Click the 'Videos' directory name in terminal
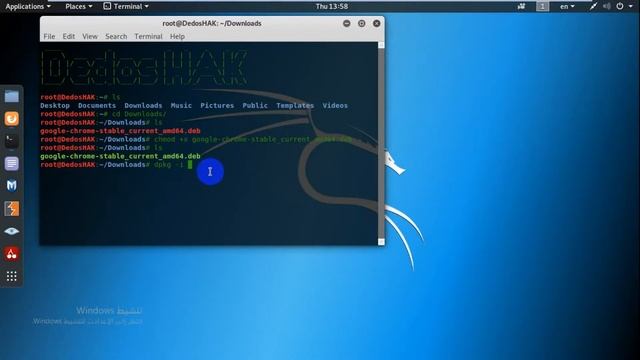The height and width of the screenshot is (360, 640). (x=335, y=105)
